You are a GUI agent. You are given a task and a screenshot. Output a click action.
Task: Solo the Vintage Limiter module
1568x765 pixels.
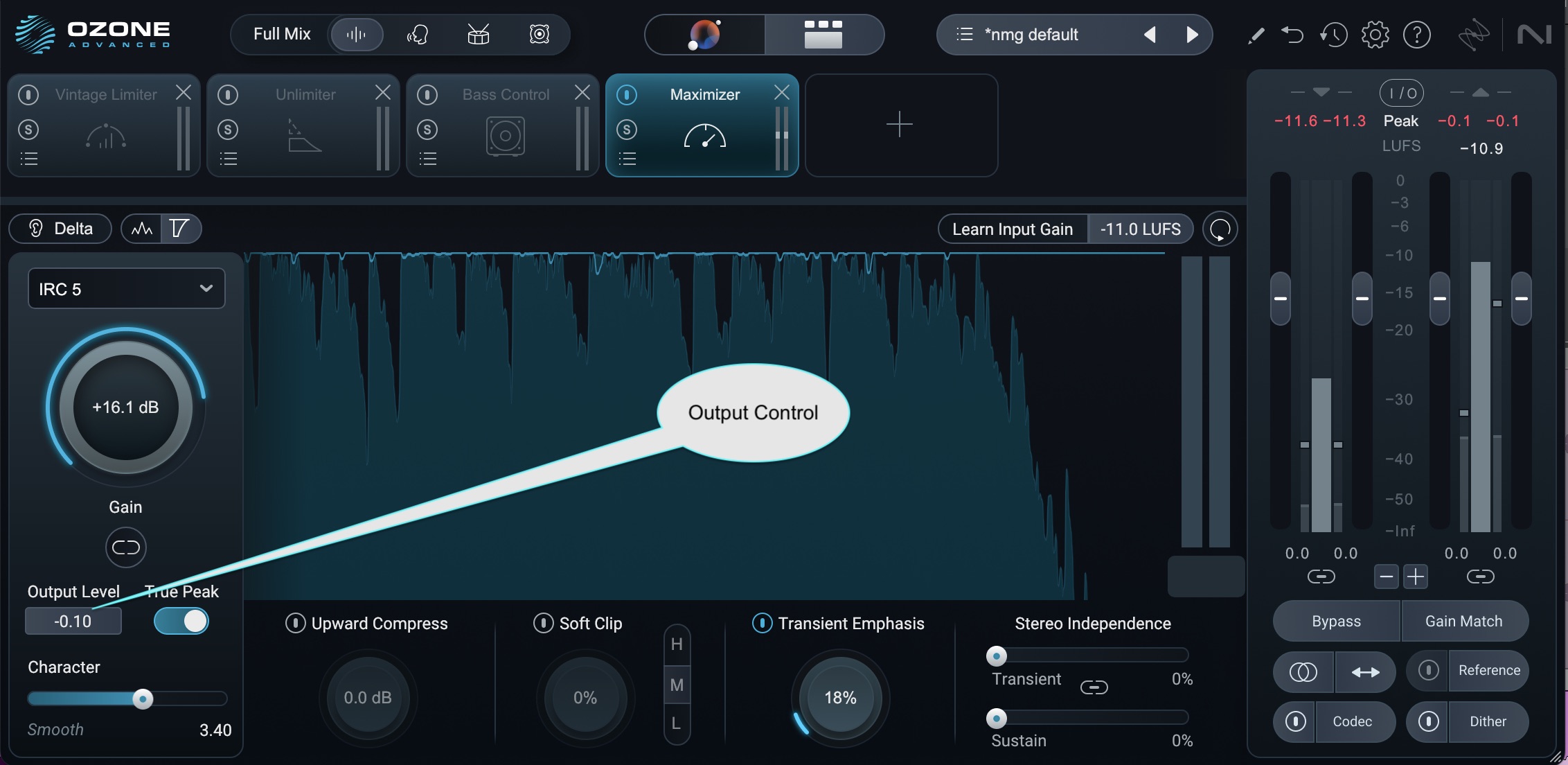(28, 130)
